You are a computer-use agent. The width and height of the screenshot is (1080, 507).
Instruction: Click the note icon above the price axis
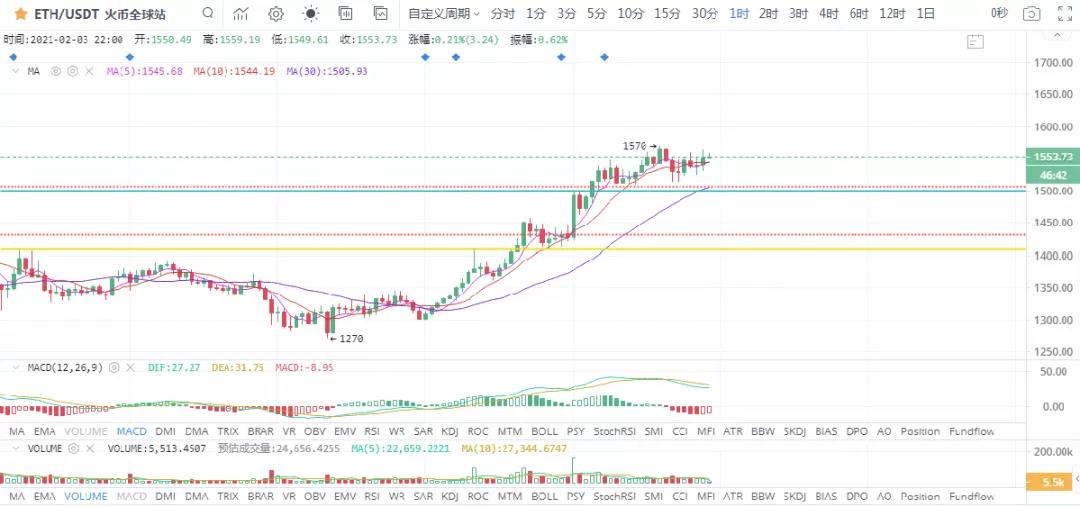[975, 41]
